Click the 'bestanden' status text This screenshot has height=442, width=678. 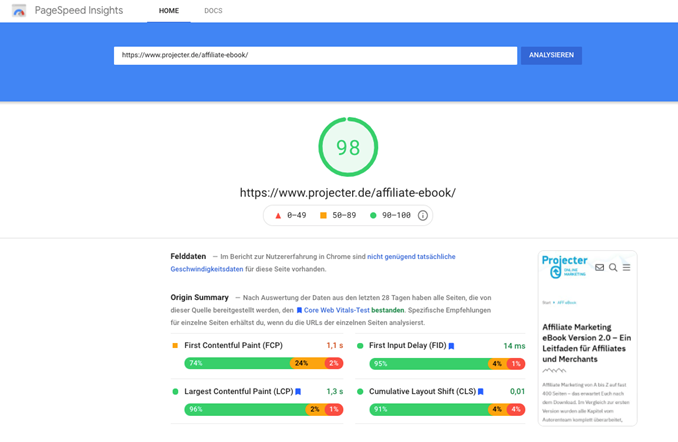(387, 310)
